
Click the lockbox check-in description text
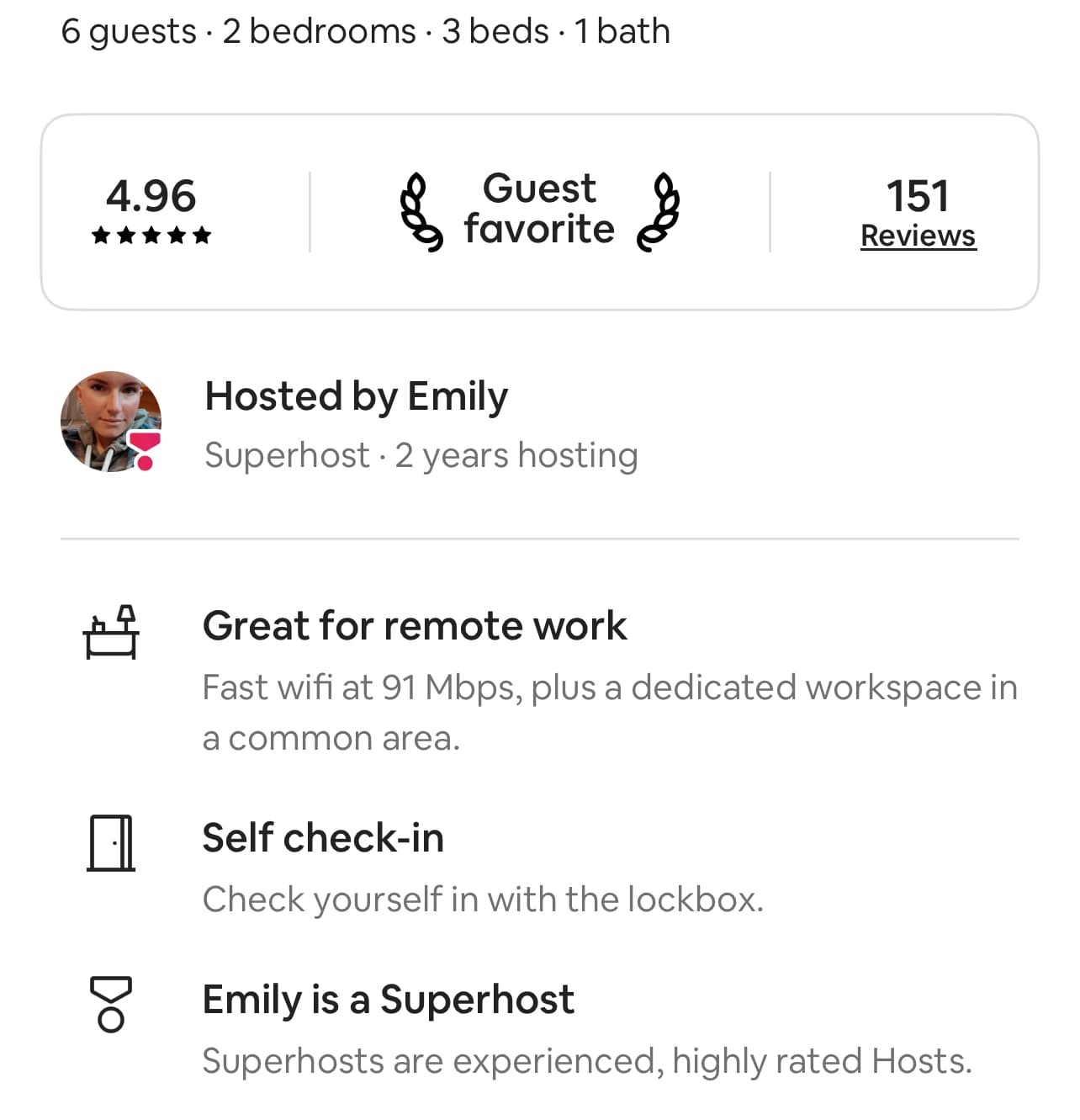point(483,900)
